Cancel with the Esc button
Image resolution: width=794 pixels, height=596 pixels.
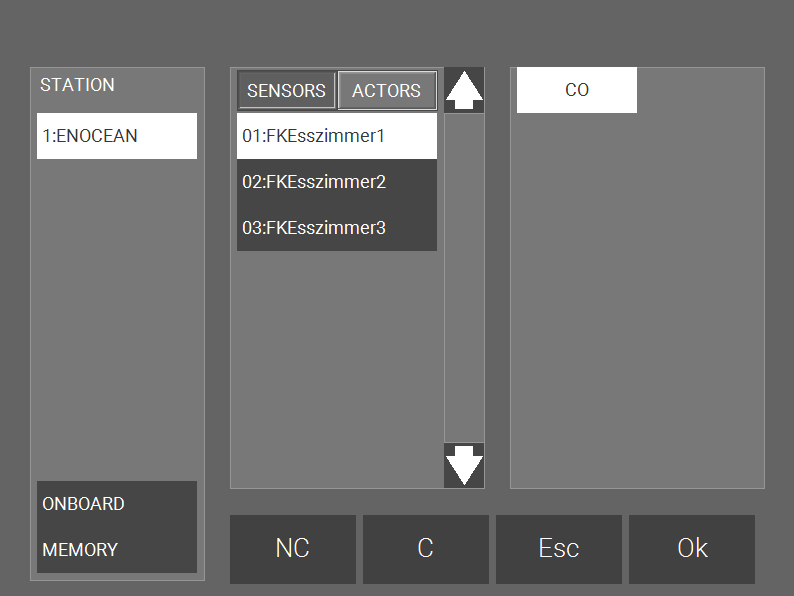tap(558, 548)
